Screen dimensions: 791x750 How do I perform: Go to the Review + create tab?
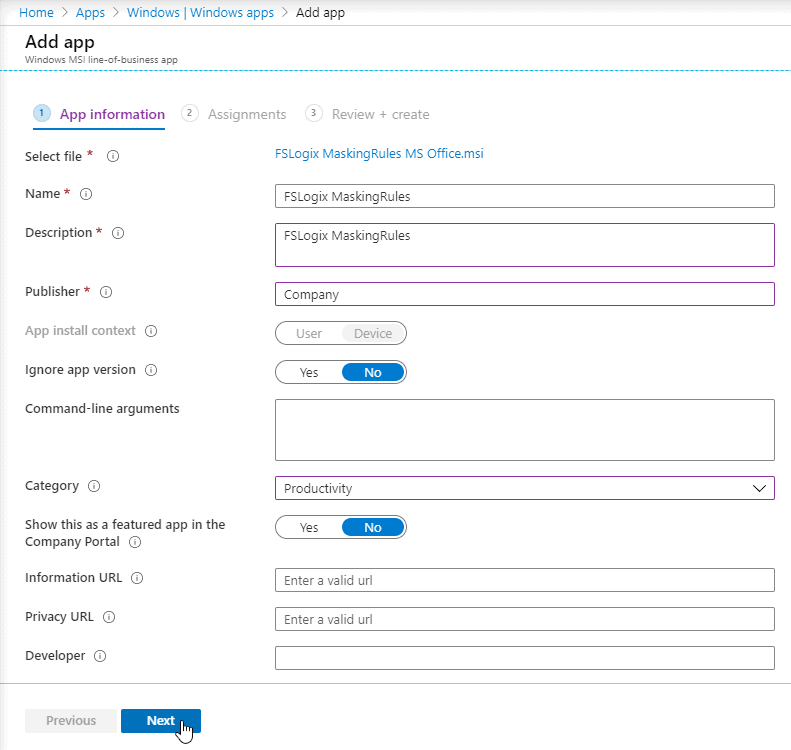pos(379,114)
